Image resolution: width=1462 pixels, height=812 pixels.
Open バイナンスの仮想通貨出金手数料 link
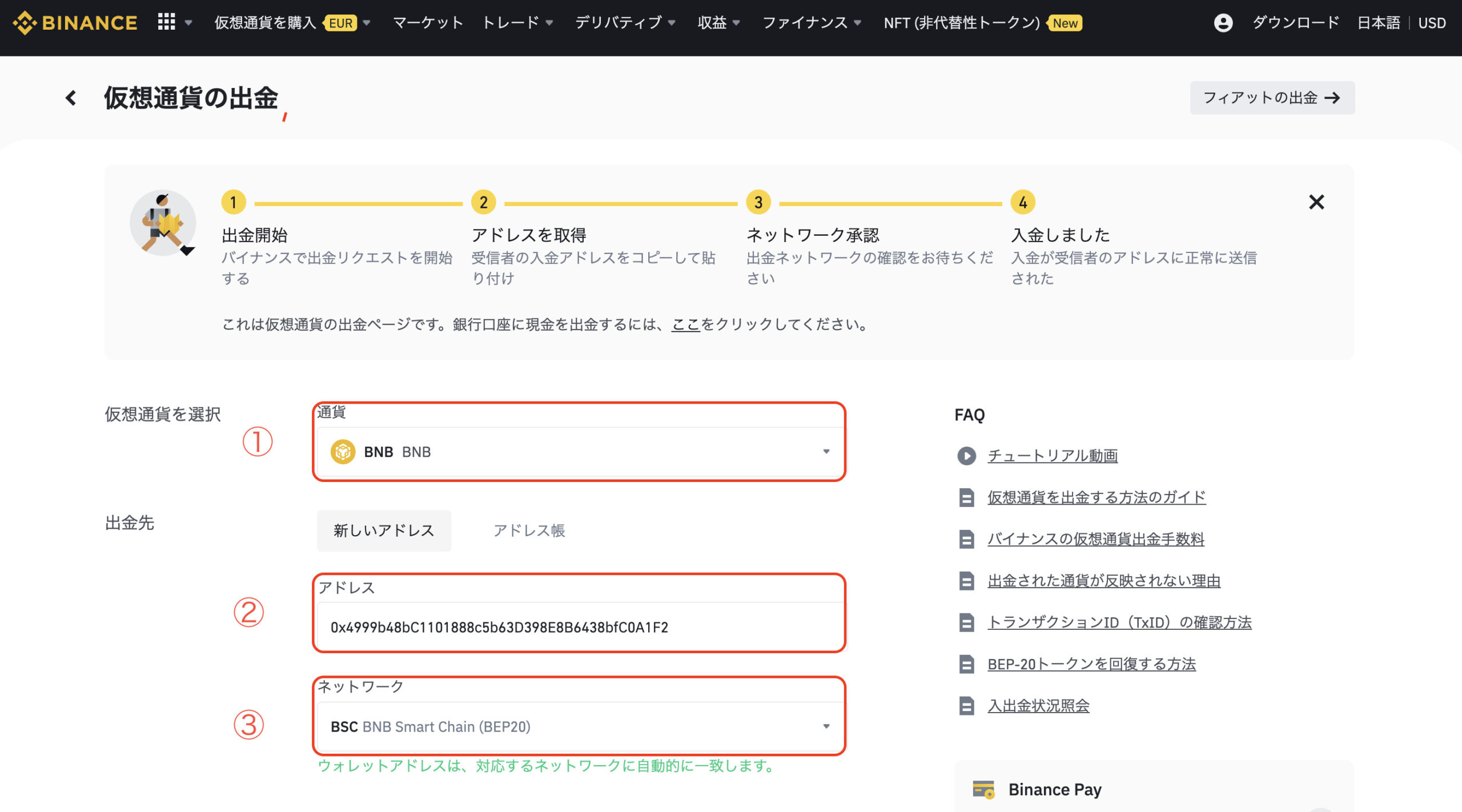click(x=1096, y=539)
